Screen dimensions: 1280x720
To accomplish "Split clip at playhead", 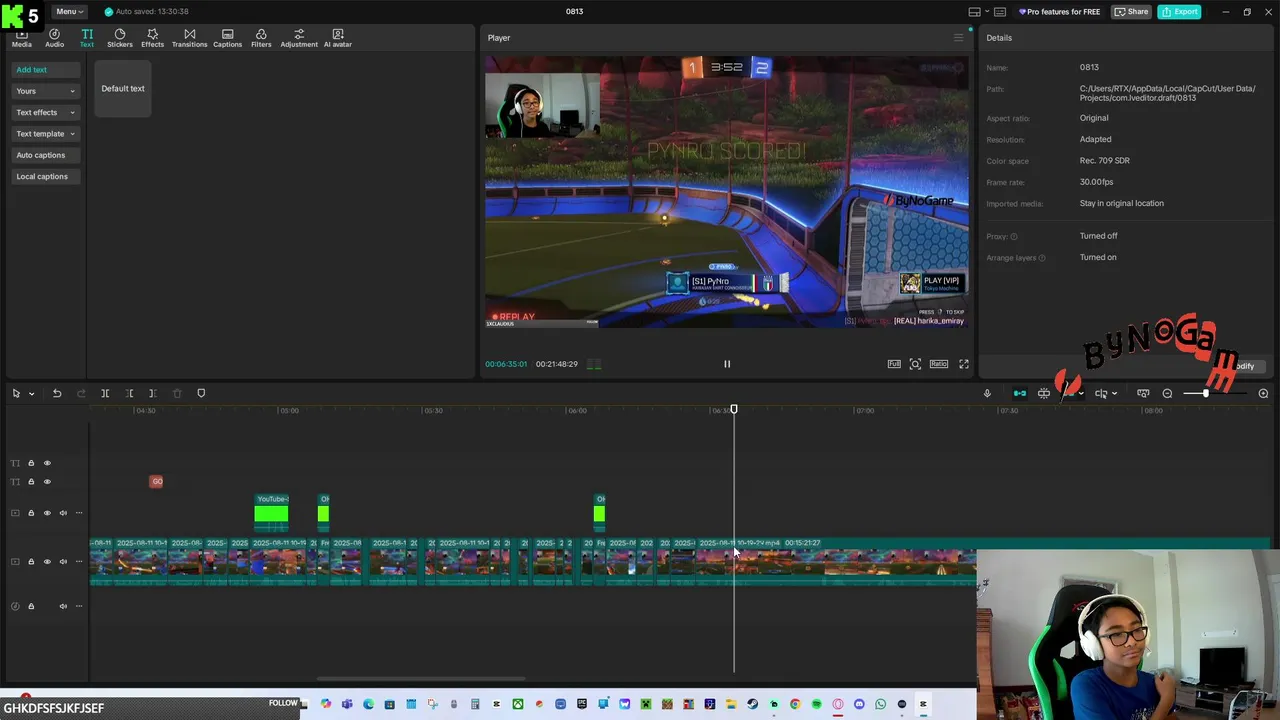I will 105,393.
